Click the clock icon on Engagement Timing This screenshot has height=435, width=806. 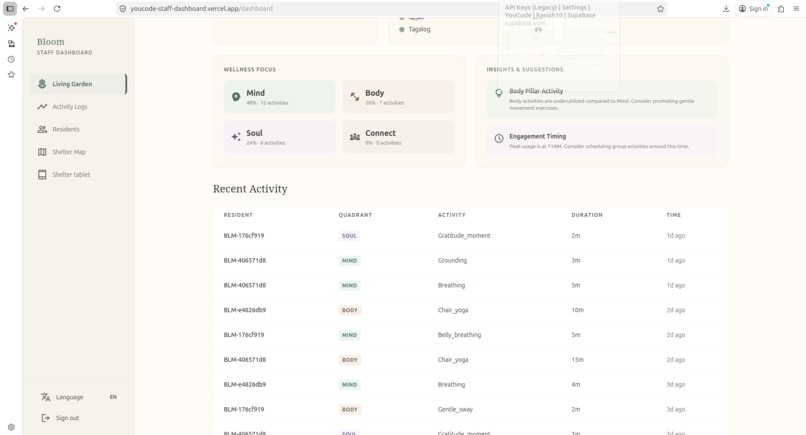[499, 138]
